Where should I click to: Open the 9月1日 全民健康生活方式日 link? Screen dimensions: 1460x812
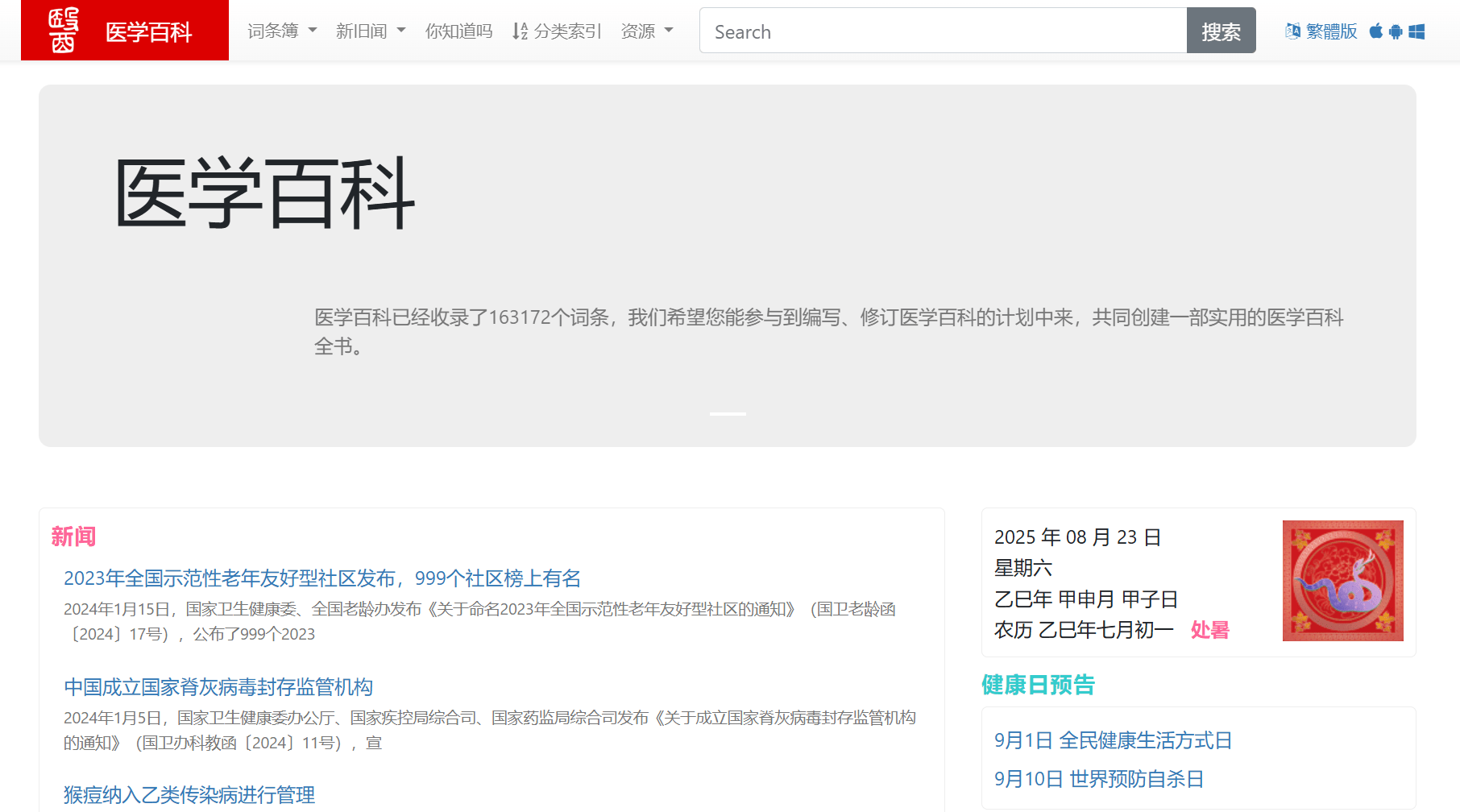1114,740
